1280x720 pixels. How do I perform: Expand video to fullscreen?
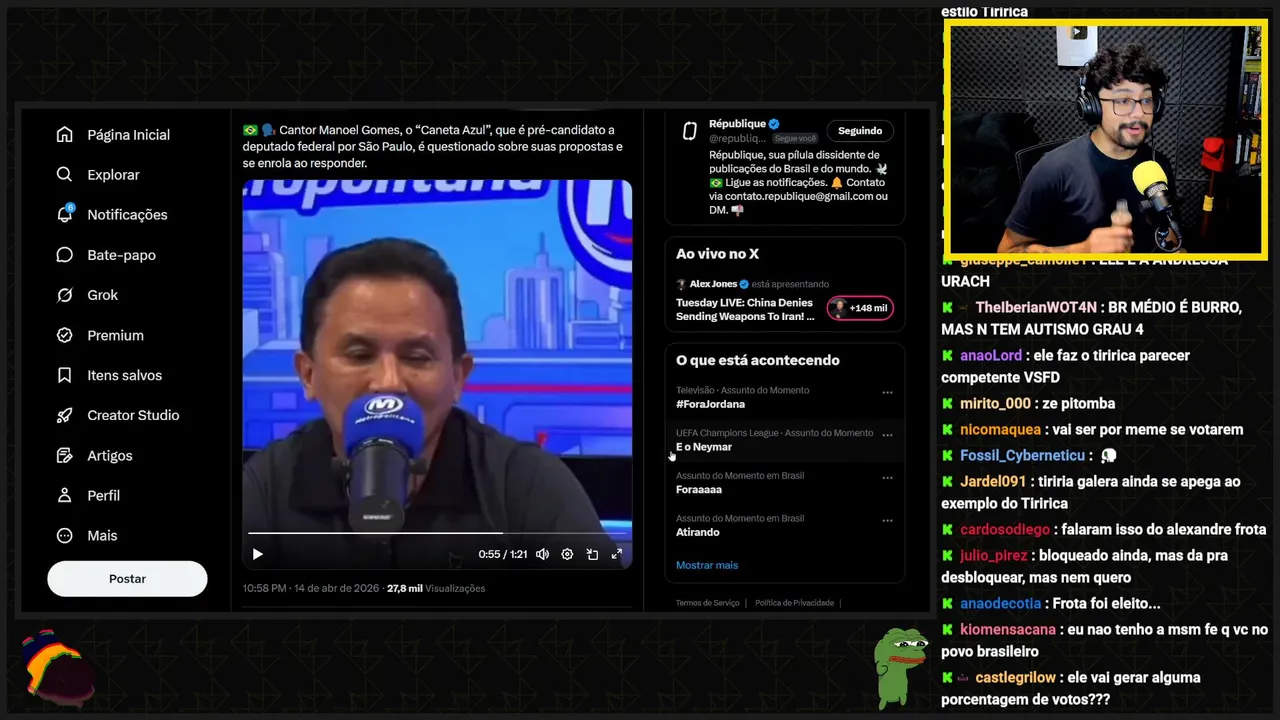[617, 554]
